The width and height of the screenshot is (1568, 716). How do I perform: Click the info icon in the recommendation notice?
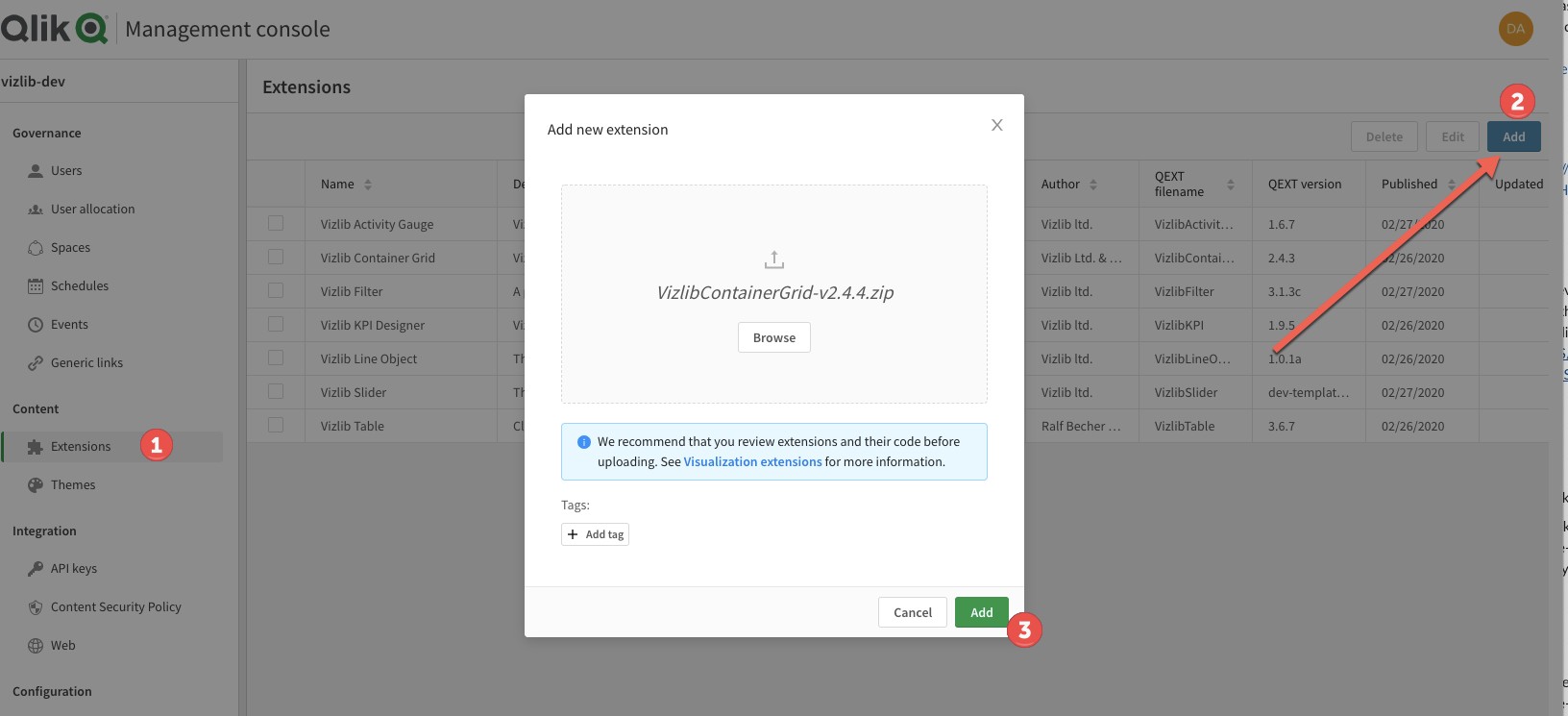tap(583, 442)
